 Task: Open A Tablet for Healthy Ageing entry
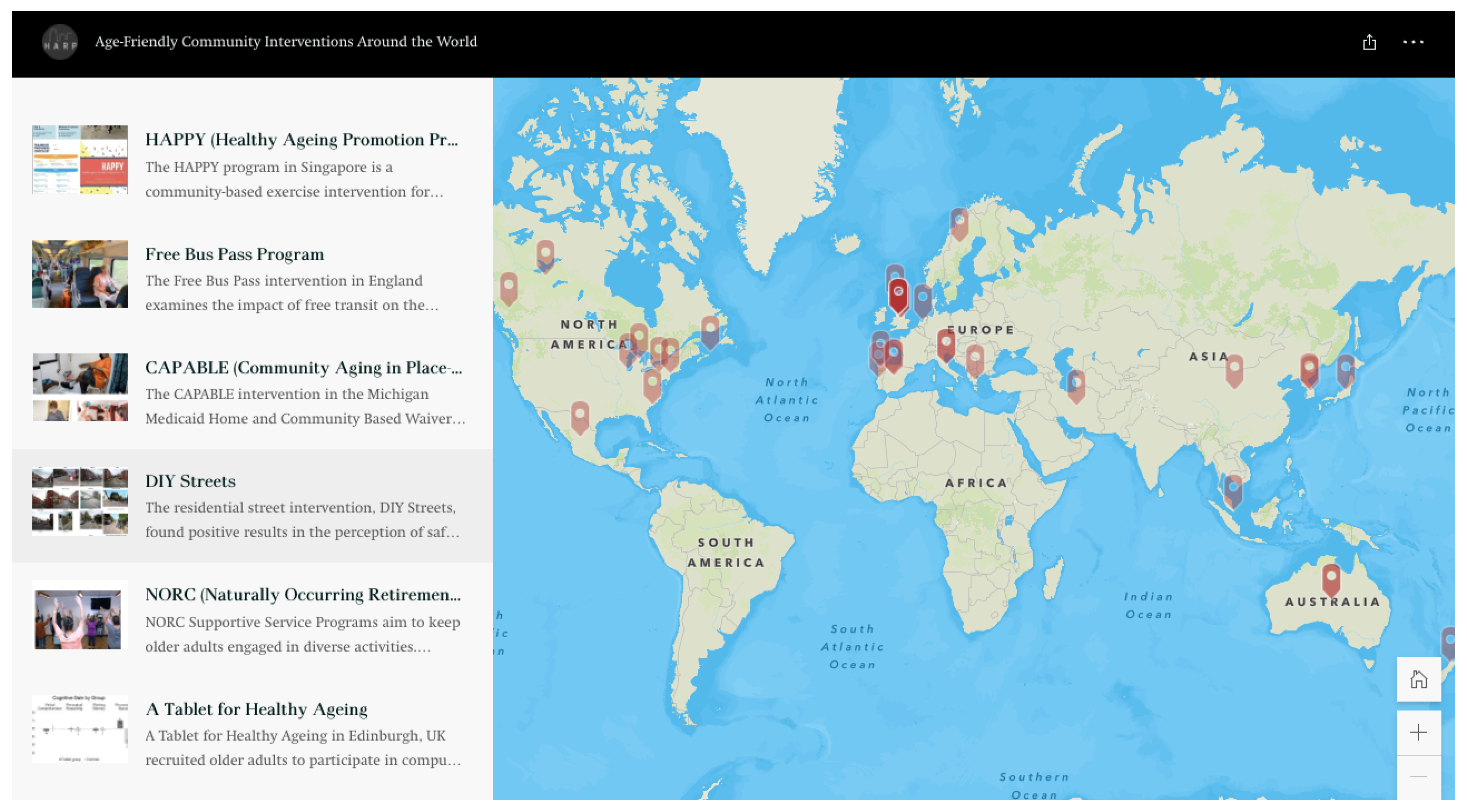(256, 709)
